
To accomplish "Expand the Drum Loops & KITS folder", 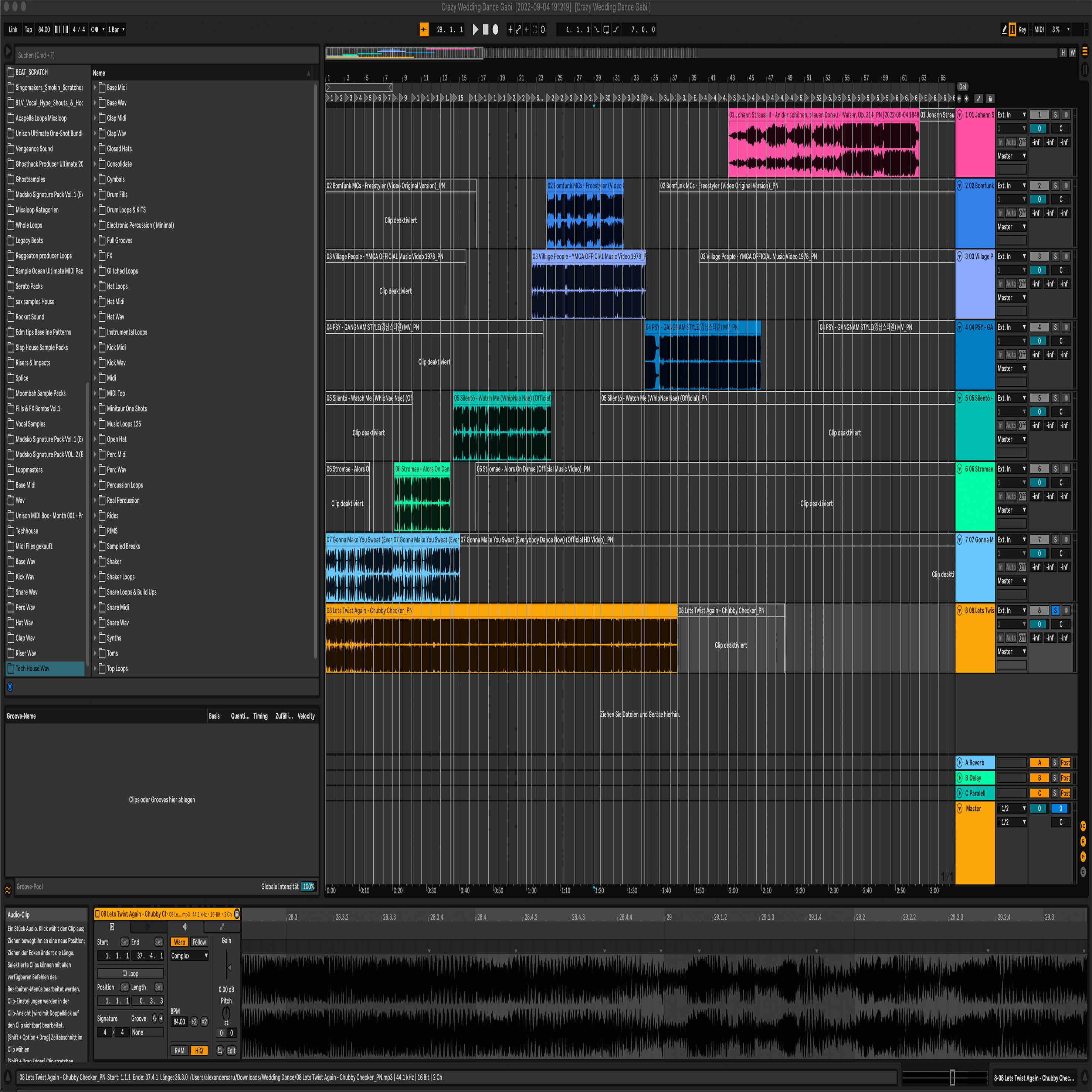I will (95, 210).
